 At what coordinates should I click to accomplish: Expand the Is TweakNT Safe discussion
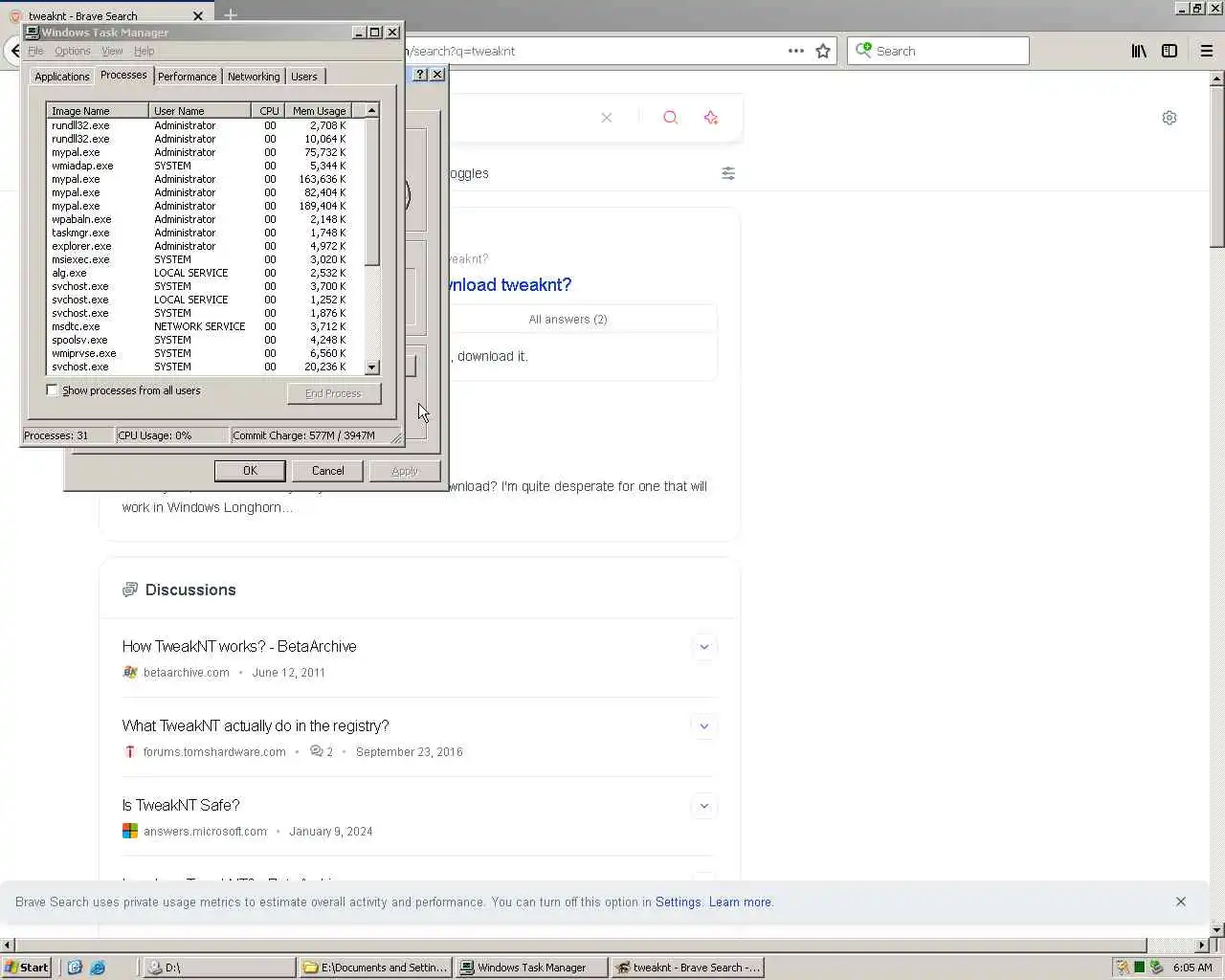[x=703, y=806]
